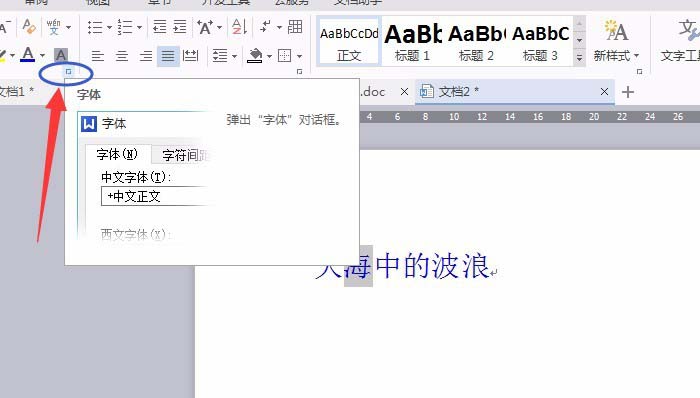Apply the 标题 3 style
The height and width of the screenshot is (398, 700).
point(540,42)
